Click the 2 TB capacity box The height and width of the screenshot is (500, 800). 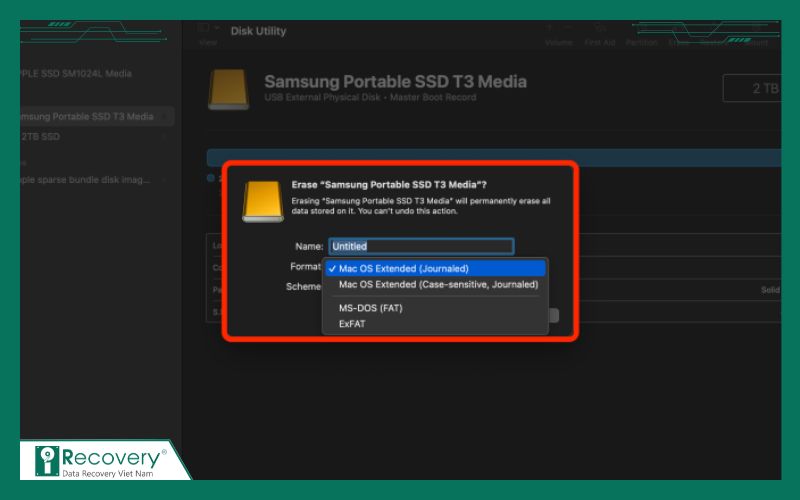pos(750,88)
